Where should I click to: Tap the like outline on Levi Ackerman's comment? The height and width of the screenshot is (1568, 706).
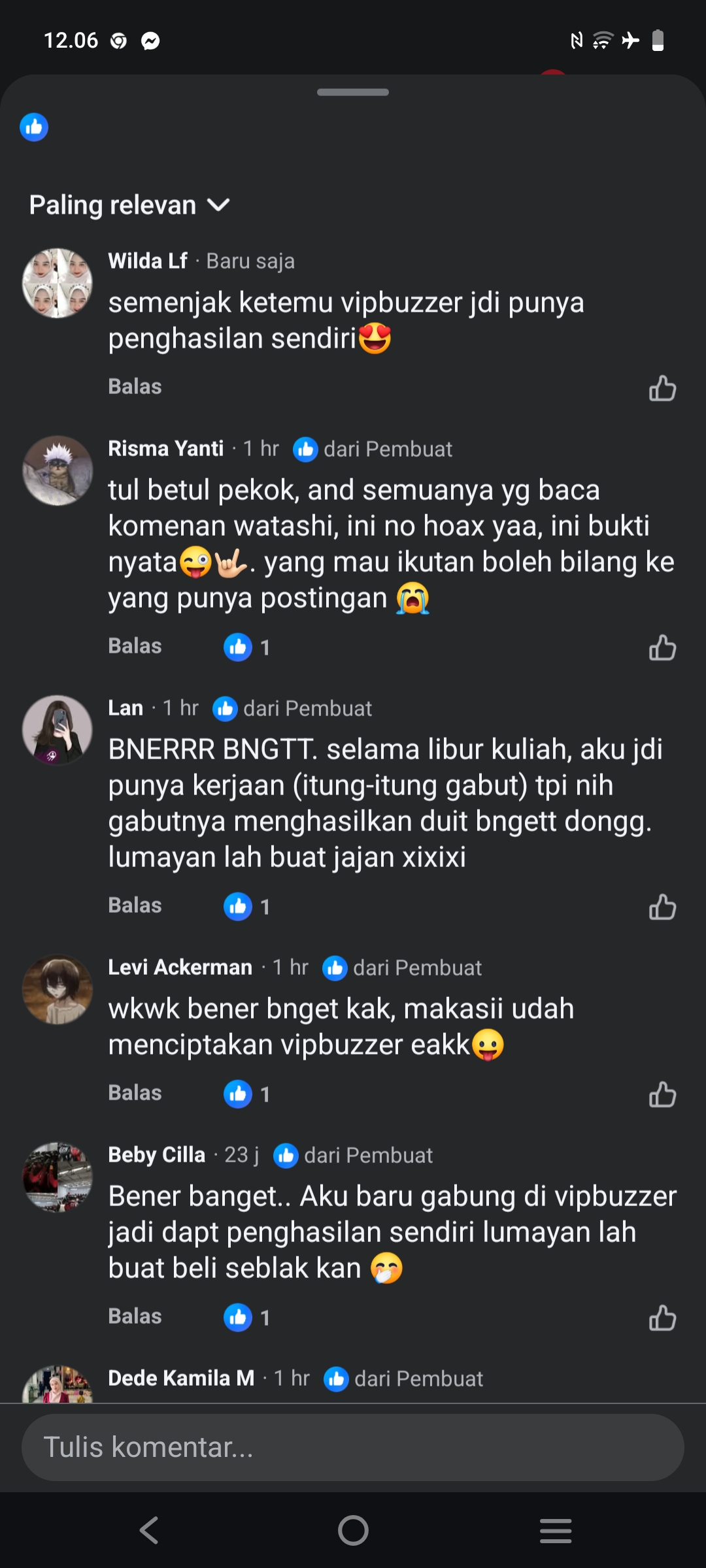662,1094
